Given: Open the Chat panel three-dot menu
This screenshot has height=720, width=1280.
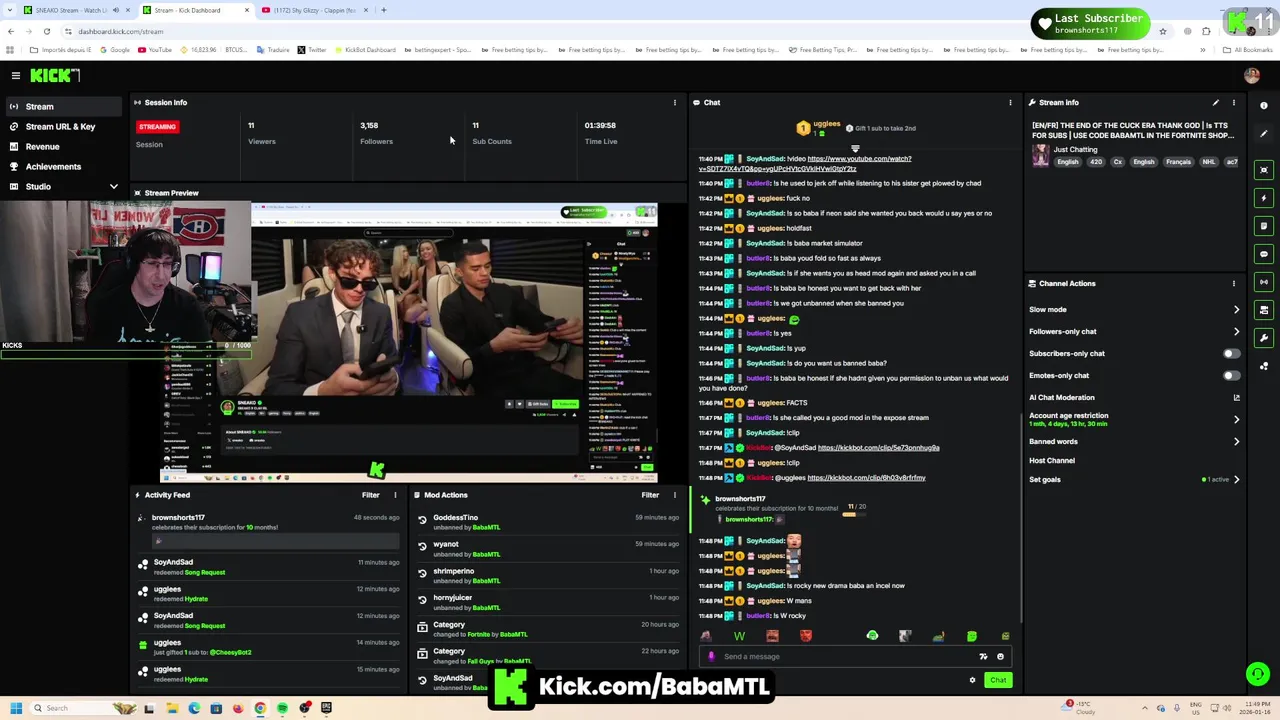Looking at the screenshot, I should [x=1010, y=102].
